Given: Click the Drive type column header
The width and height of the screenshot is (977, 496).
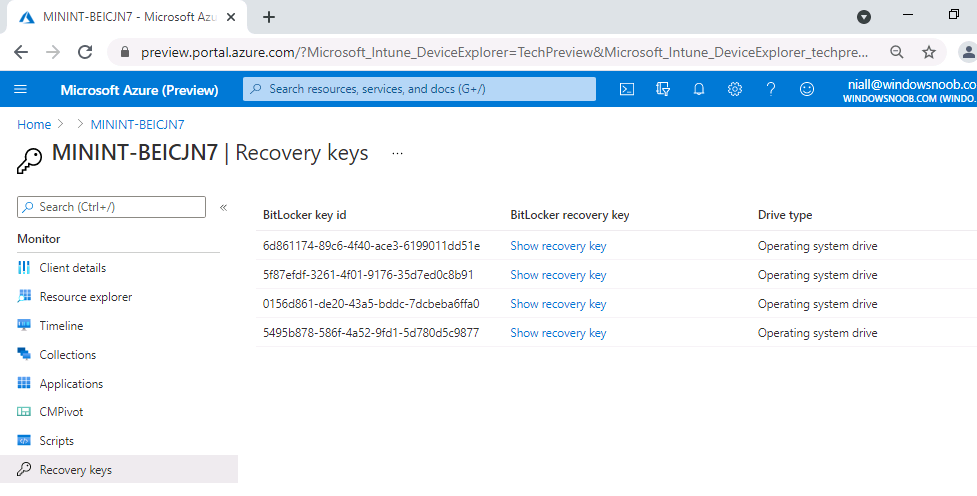Looking at the screenshot, I should [x=785, y=215].
